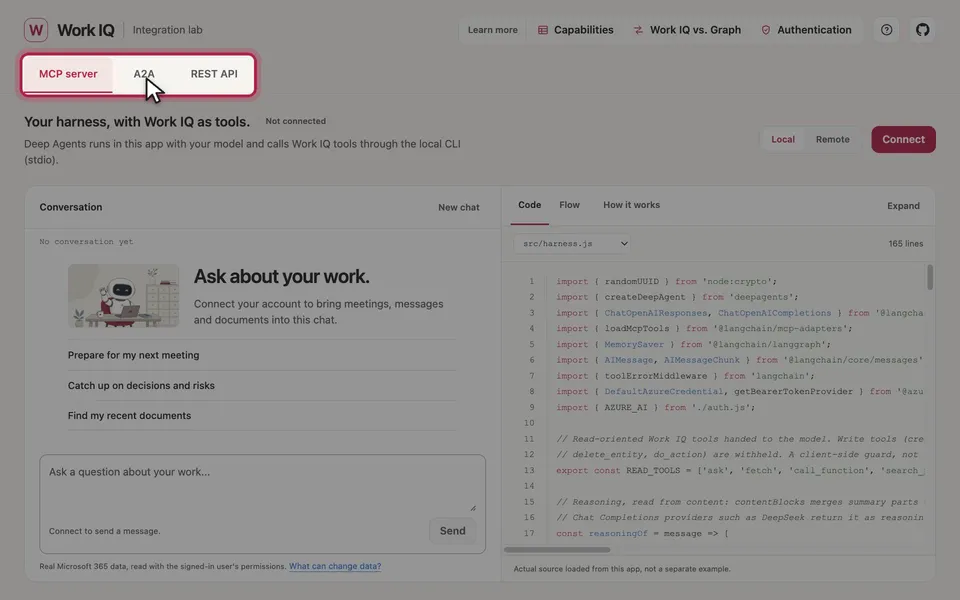Click the robot illustration thumbnail
This screenshot has width=960, height=600.
[x=123, y=296]
